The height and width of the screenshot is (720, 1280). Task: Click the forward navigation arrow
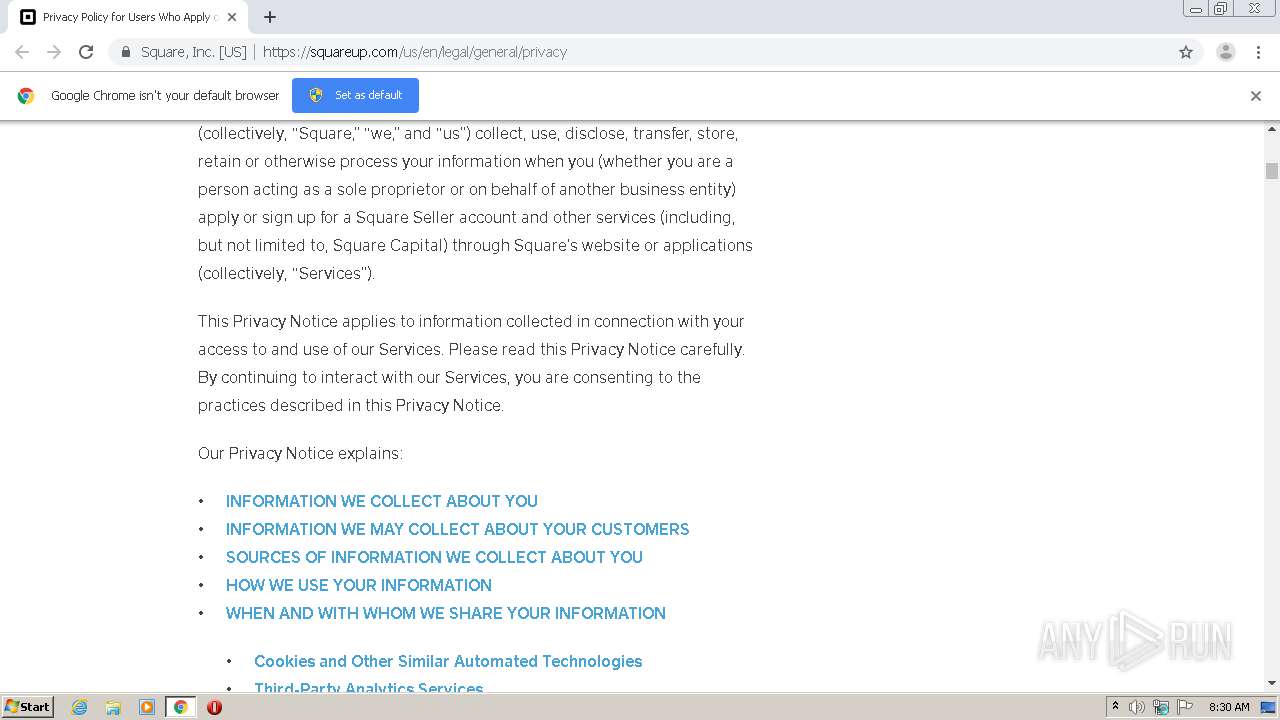point(54,52)
